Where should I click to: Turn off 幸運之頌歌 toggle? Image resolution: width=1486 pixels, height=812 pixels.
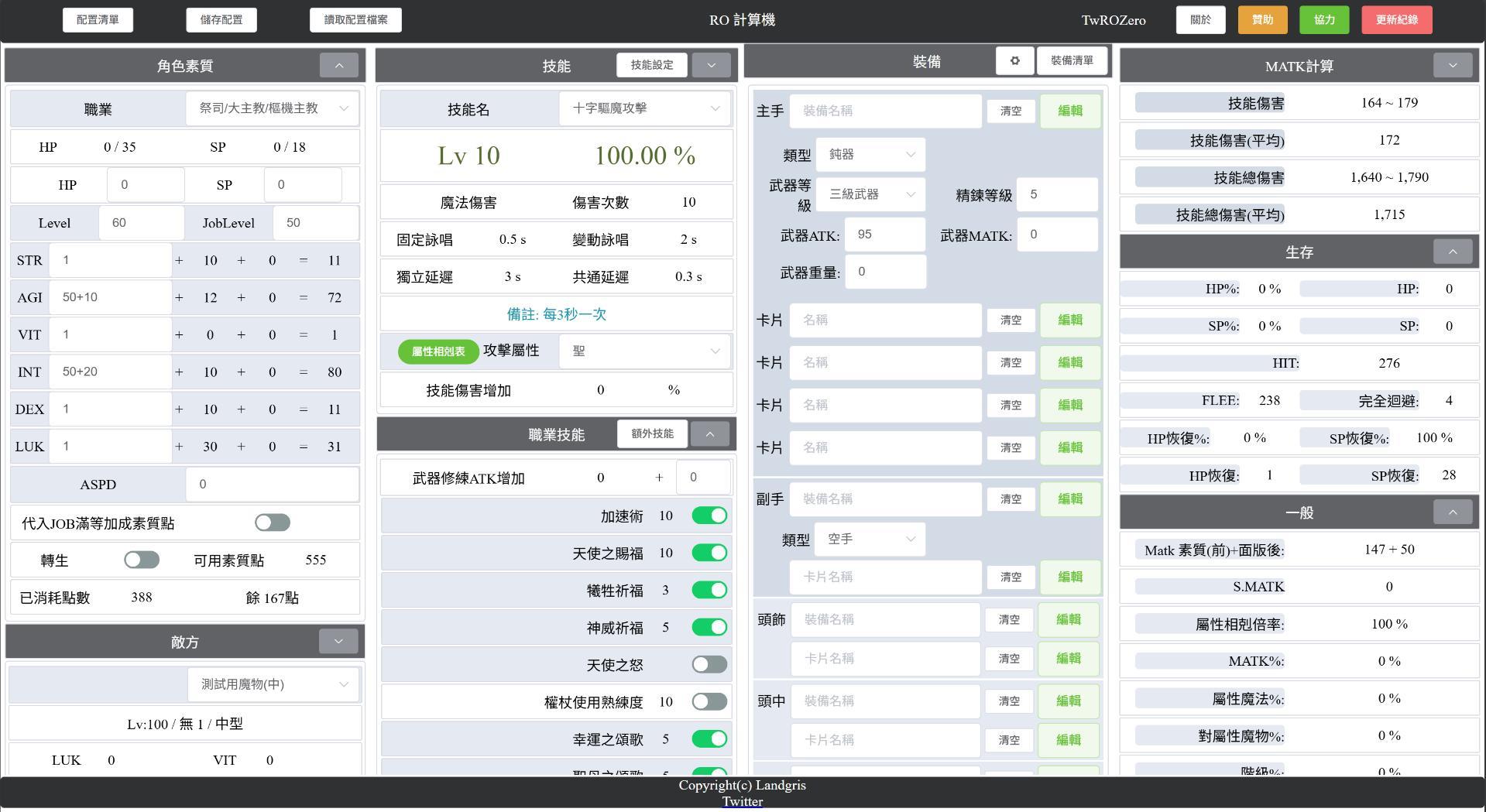pyautogui.click(x=709, y=739)
